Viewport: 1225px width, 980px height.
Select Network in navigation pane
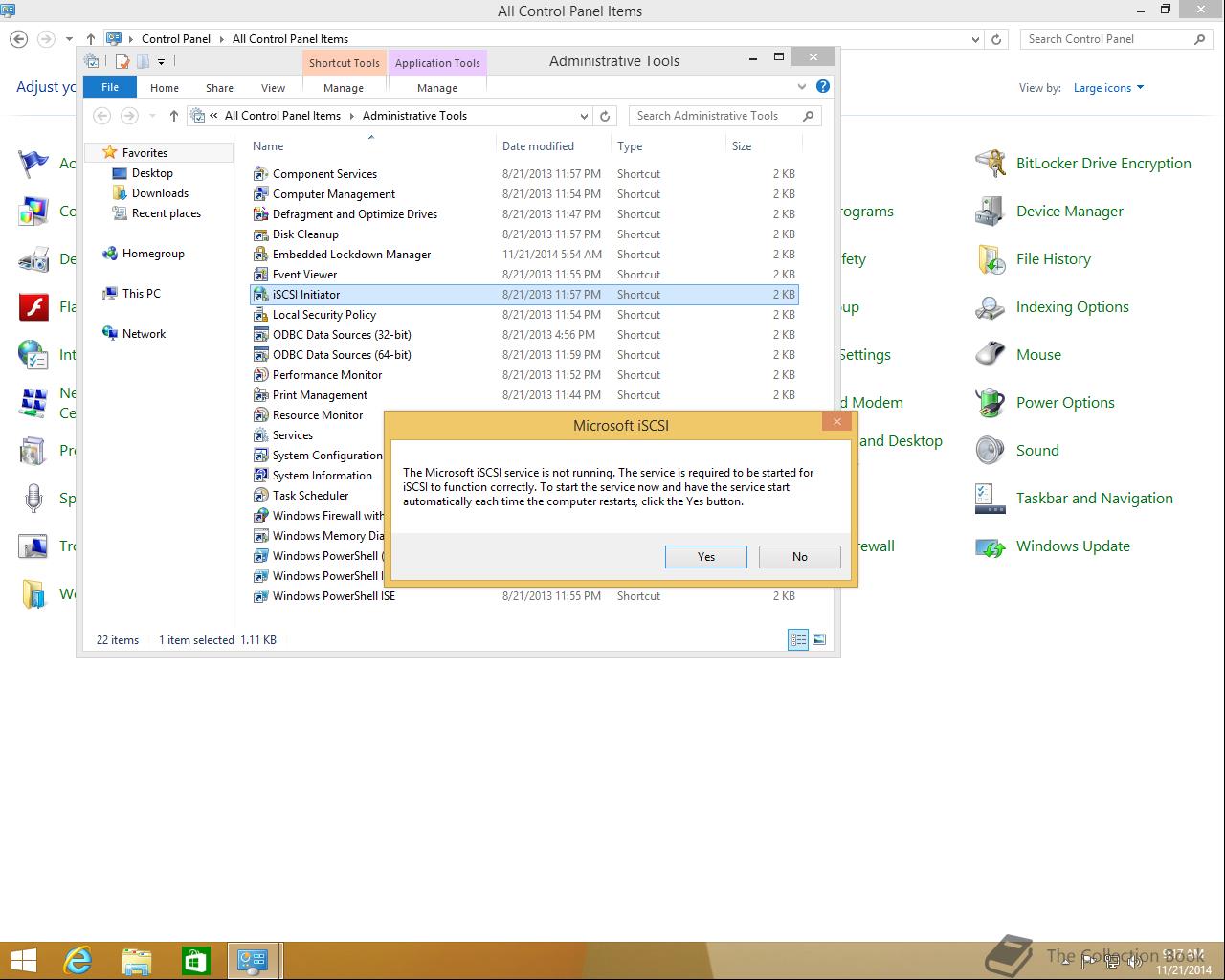(x=144, y=334)
